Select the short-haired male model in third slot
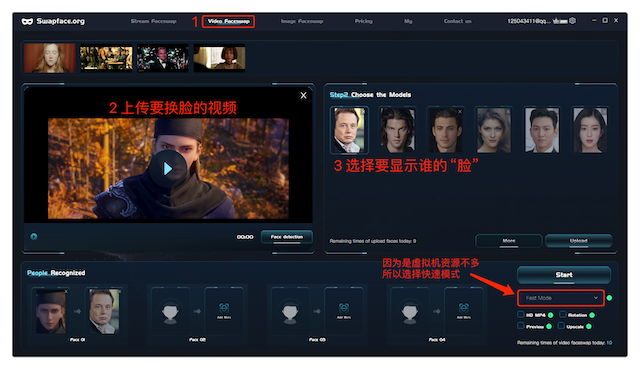Screen dimensions: 640x369 pyautogui.click(x=445, y=130)
